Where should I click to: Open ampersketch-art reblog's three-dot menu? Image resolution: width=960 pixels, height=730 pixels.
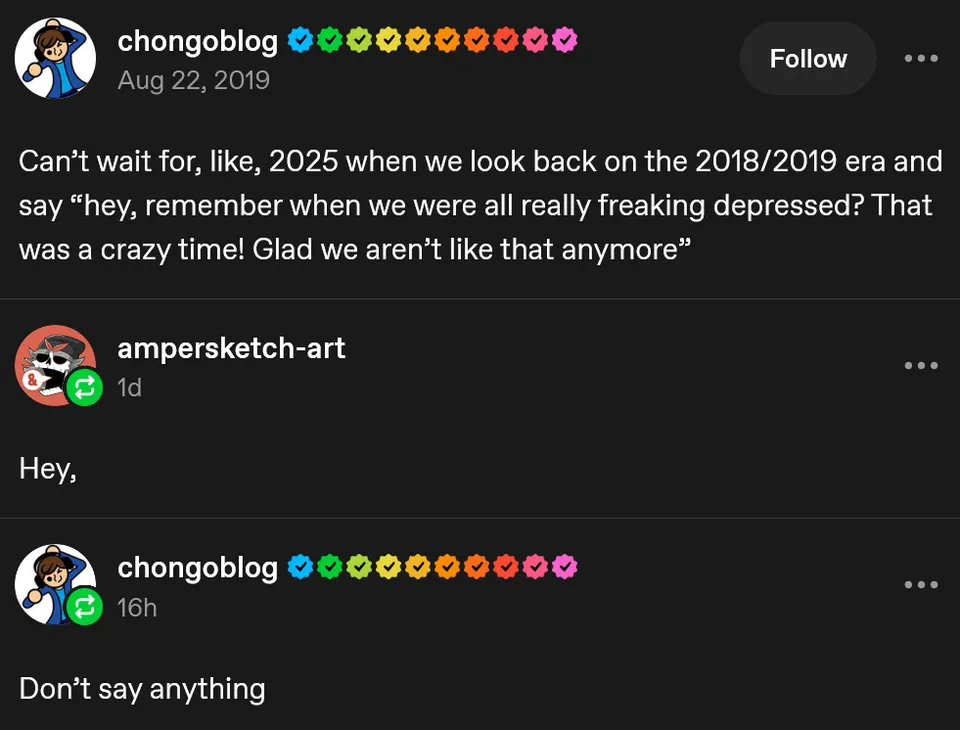pyautogui.click(x=920, y=365)
